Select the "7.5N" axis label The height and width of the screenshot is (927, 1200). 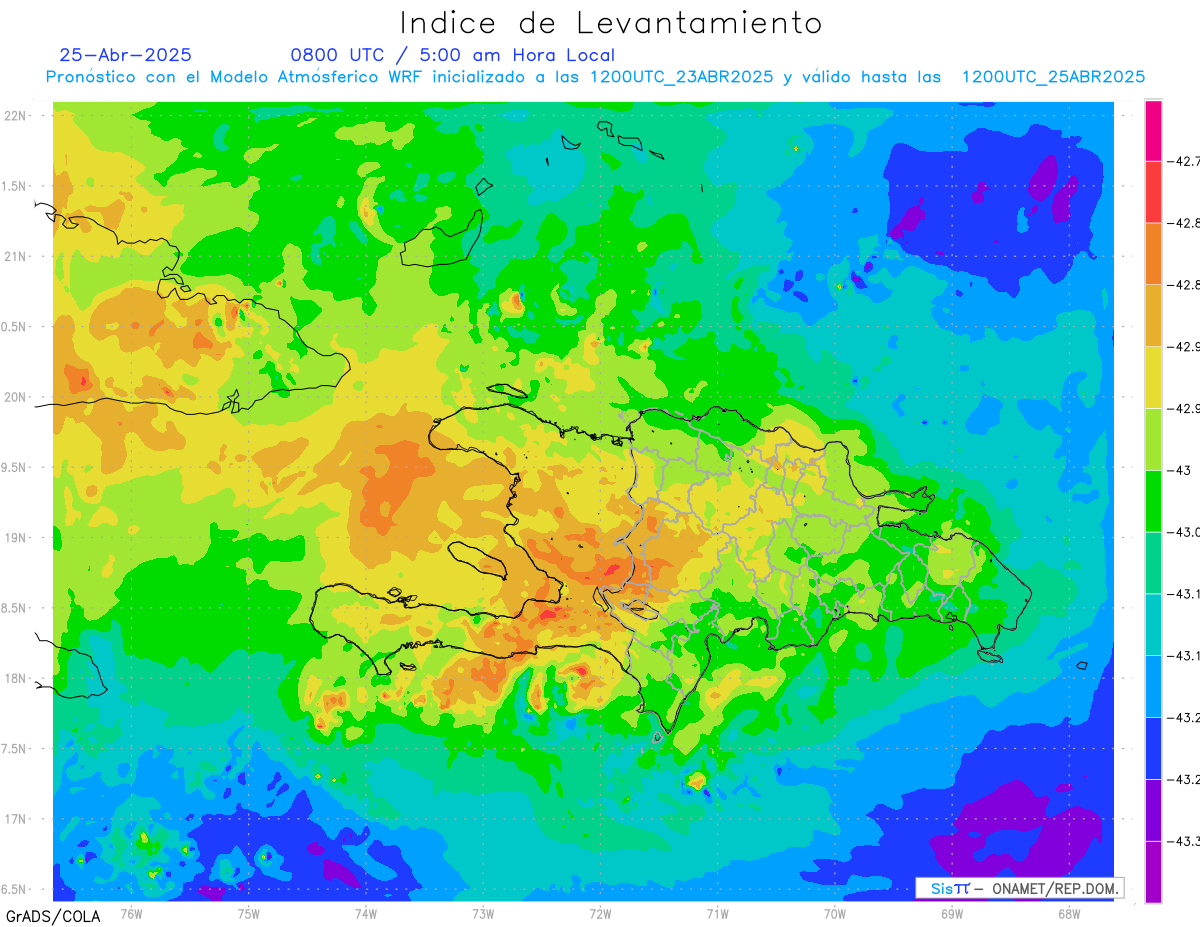pyautogui.click(x=14, y=749)
